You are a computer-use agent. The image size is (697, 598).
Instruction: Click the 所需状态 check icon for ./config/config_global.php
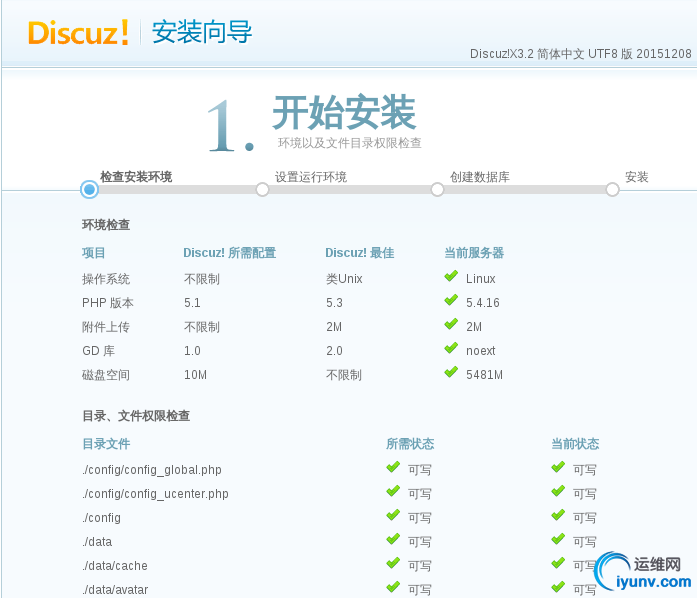(393, 467)
